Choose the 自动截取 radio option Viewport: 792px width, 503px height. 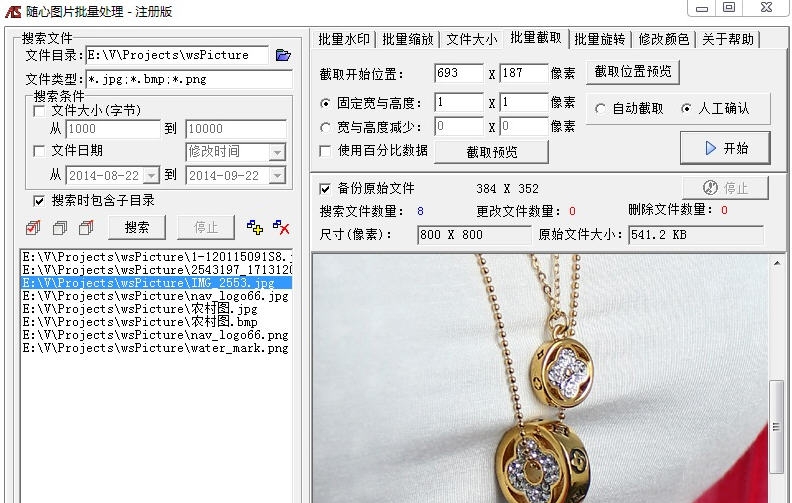(601, 109)
